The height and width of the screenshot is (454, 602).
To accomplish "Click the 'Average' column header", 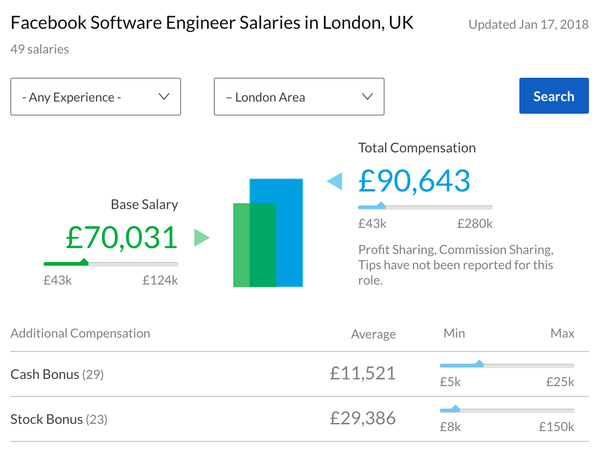I will pyautogui.click(x=373, y=334).
